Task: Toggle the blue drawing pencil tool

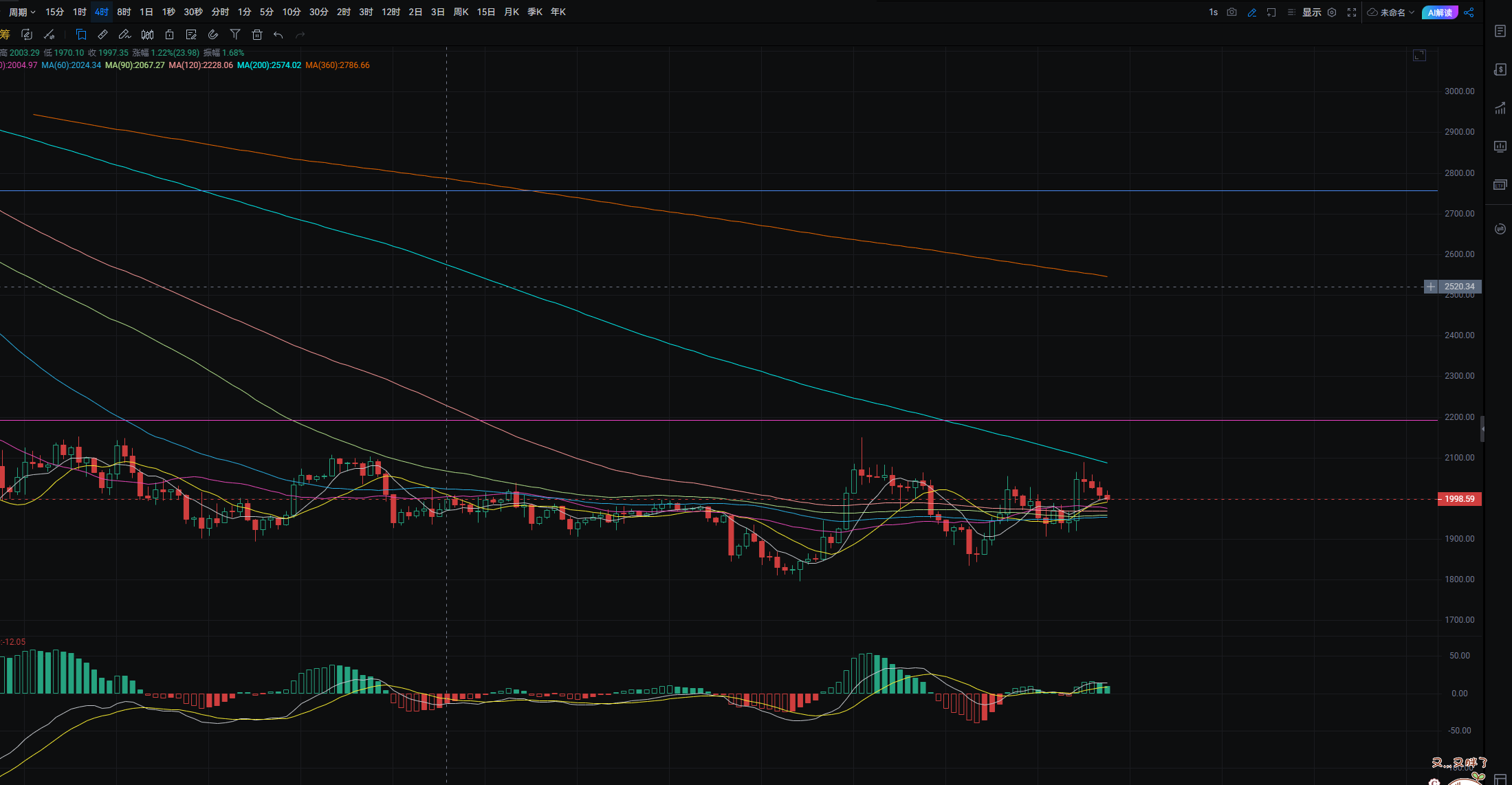Action: point(1251,12)
